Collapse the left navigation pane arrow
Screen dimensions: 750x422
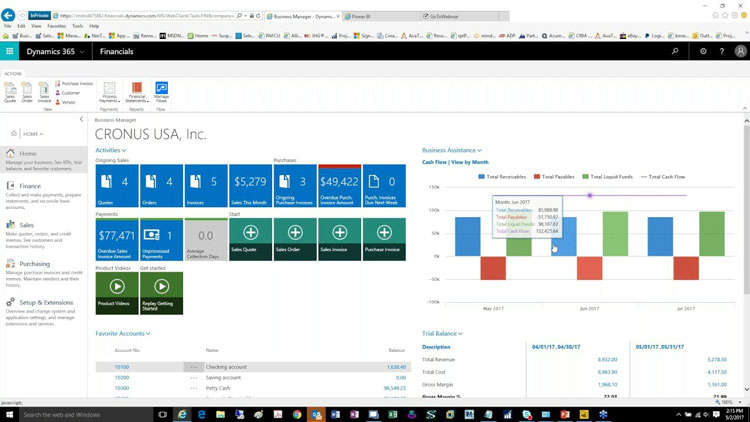[x=81, y=120]
